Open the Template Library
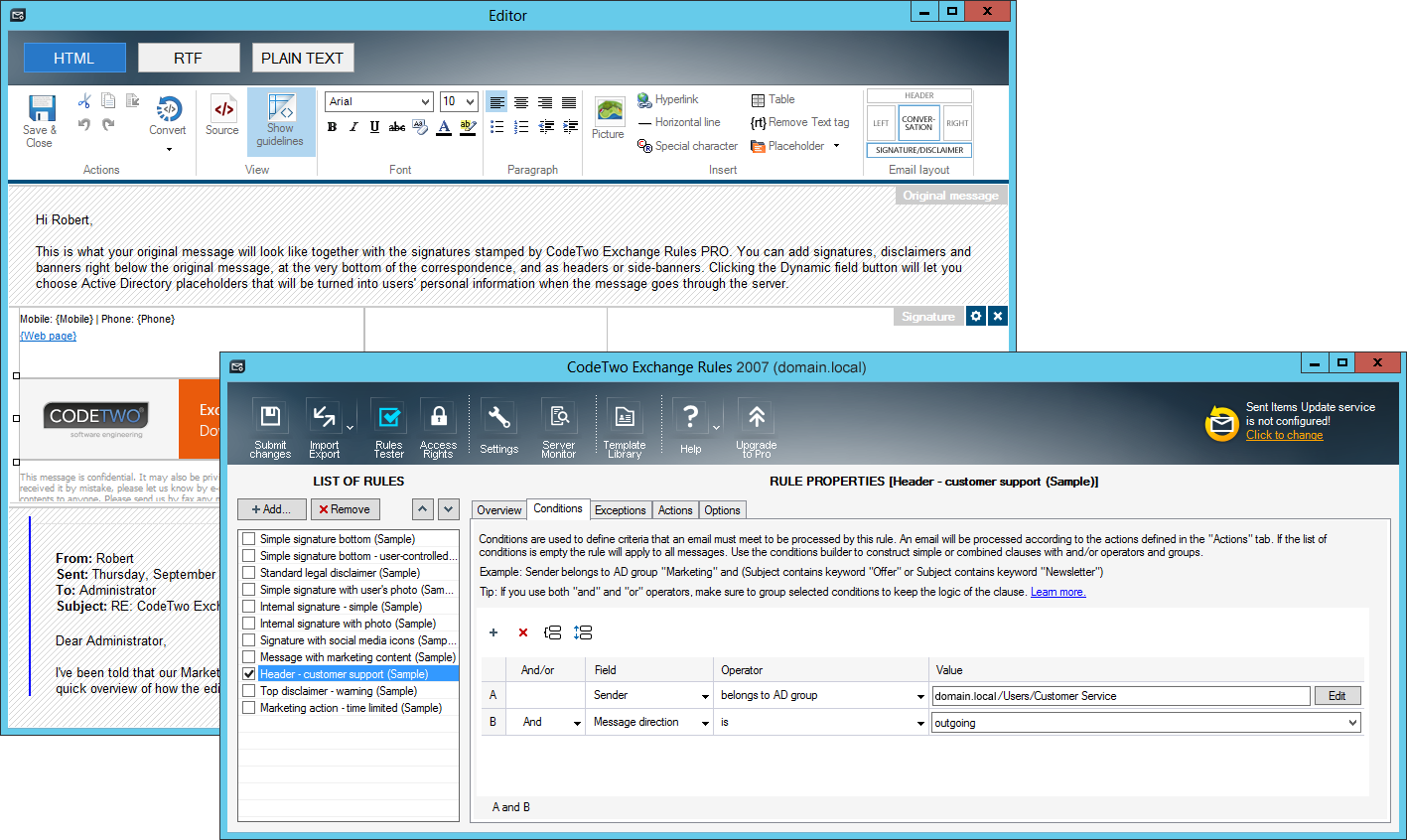This screenshot has height=840, width=1407. (625, 428)
